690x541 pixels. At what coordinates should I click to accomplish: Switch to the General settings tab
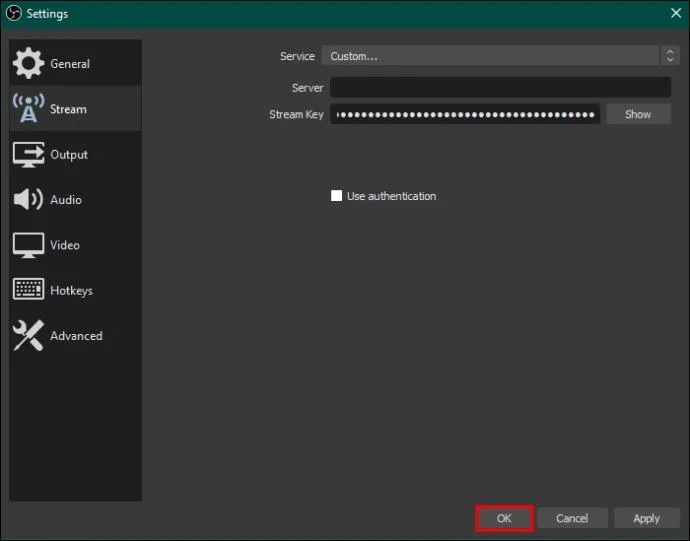pos(75,63)
